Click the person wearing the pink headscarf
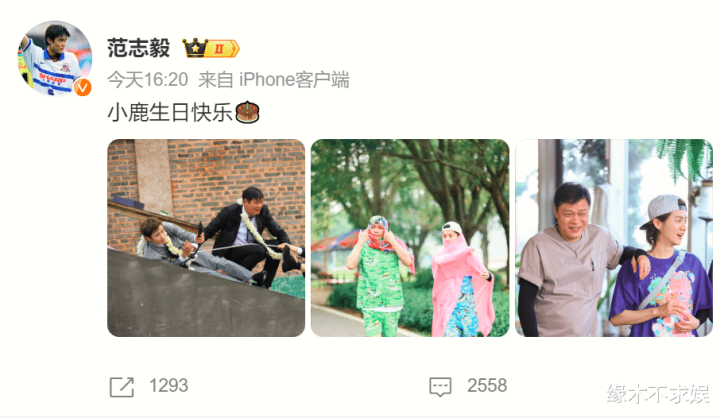 coord(461,280)
